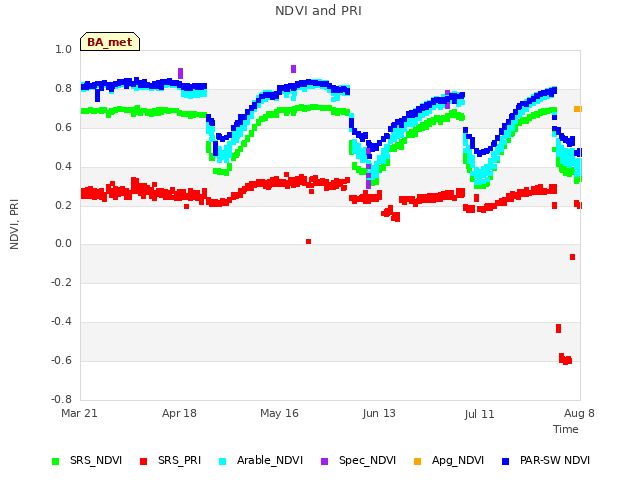Click the Jun 13 date tick label
The image size is (640, 480).
(x=379, y=413)
